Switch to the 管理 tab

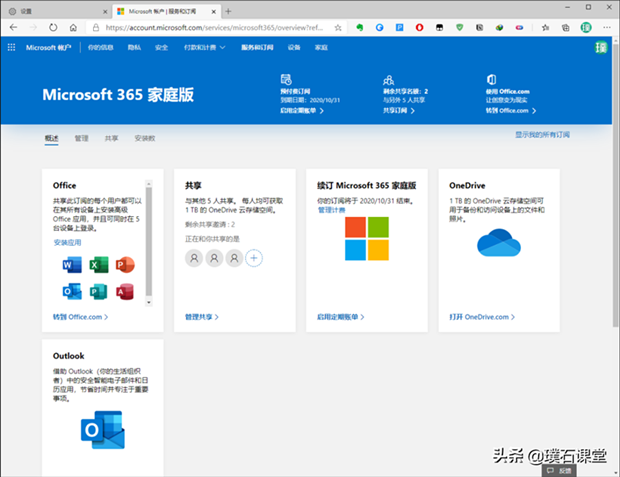[81, 138]
